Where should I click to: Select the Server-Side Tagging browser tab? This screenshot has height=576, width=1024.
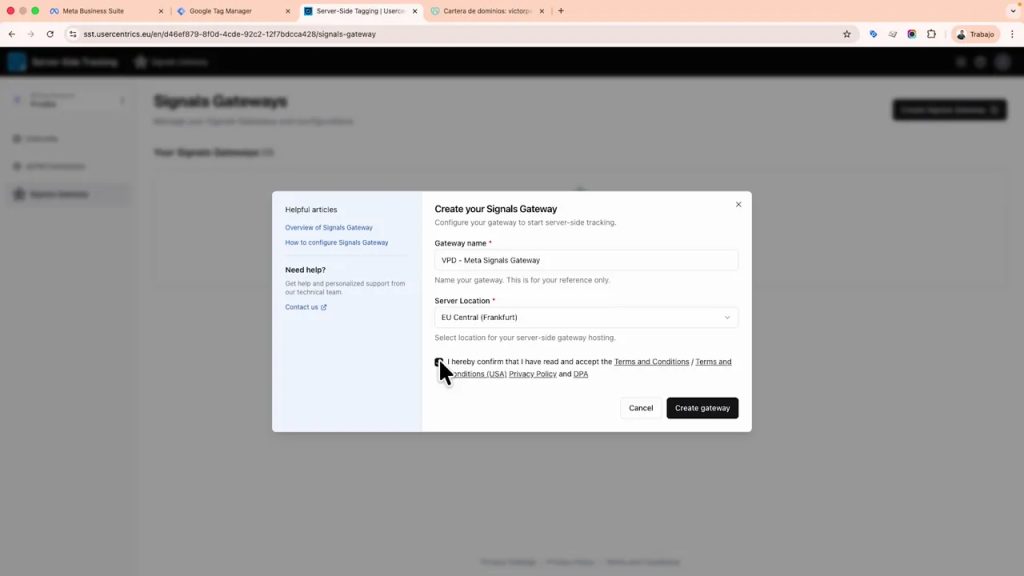tap(360, 11)
